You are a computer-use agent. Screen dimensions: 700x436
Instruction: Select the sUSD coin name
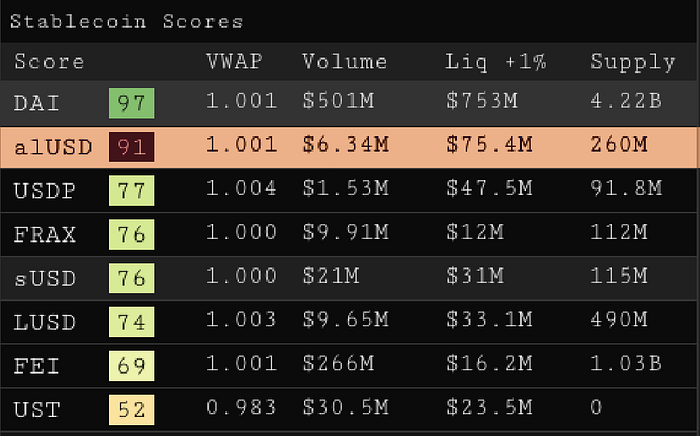pos(45,278)
